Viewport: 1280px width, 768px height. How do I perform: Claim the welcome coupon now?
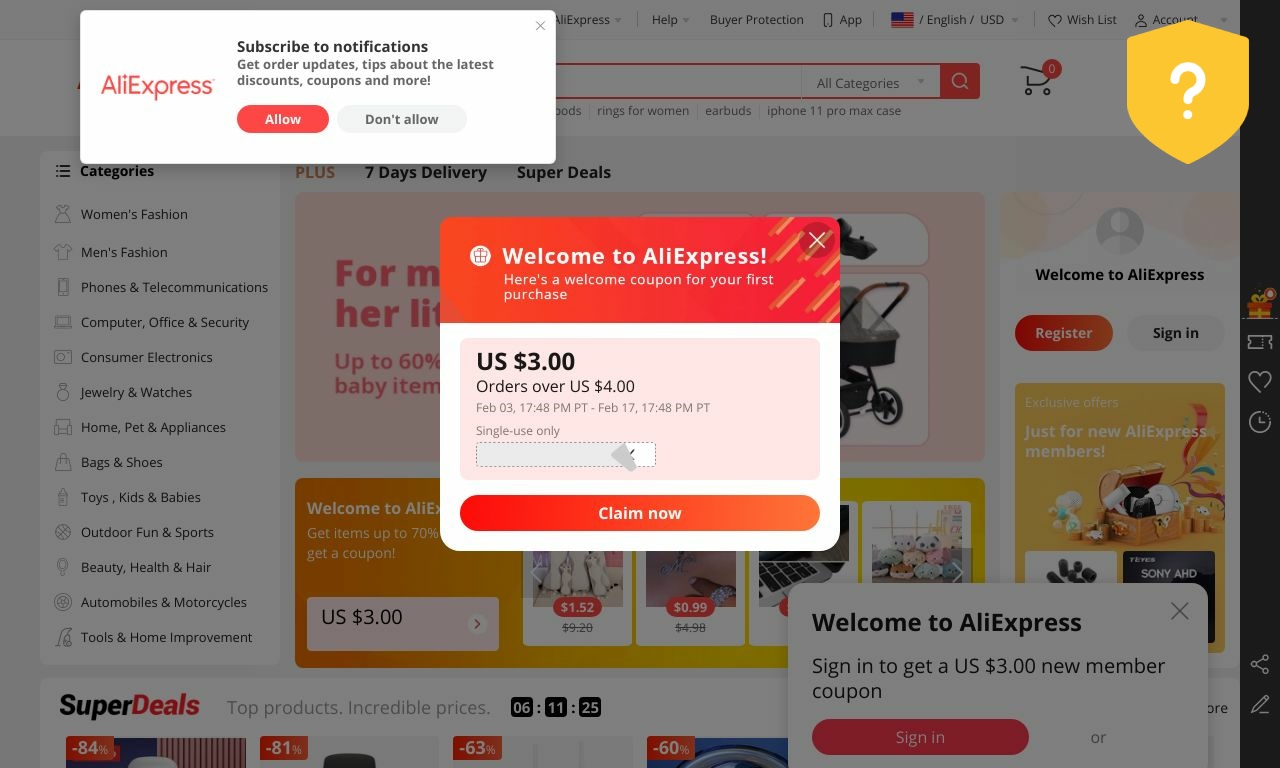[x=640, y=513]
